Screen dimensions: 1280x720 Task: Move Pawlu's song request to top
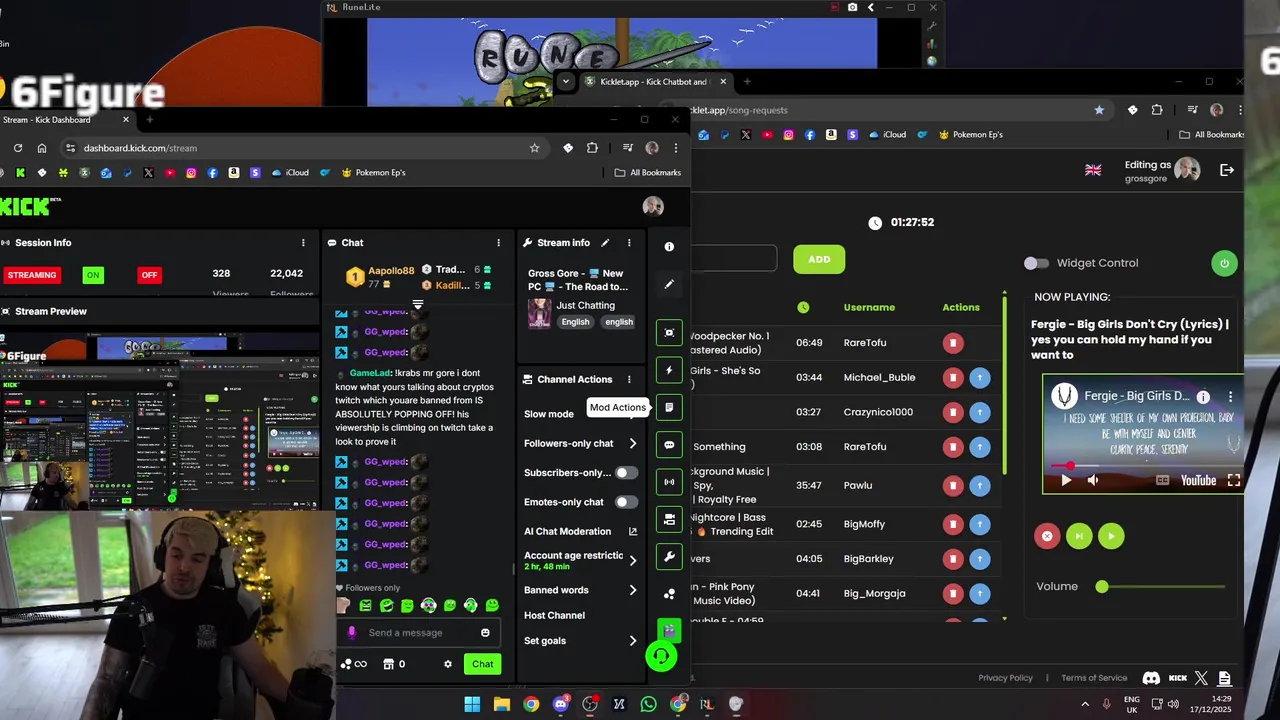point(980,486)
